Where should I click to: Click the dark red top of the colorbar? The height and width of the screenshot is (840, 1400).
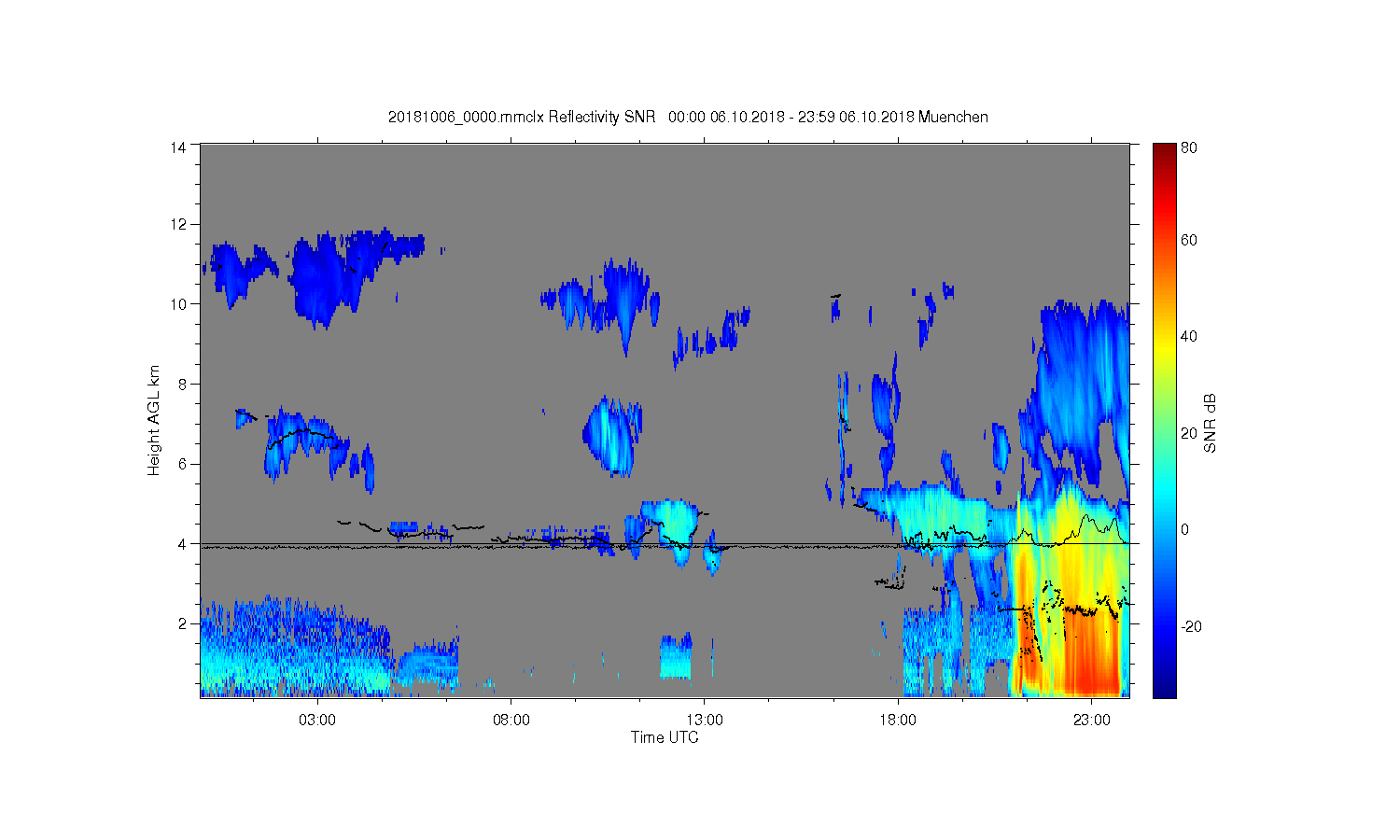pyautogui.click(x=1164, y=154)
